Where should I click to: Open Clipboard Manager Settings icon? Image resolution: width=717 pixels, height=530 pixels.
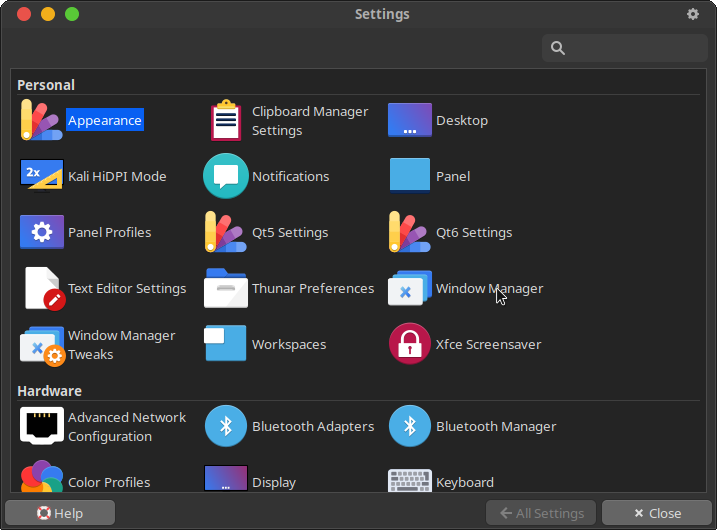pyautogui.click(x=226, y=121)
